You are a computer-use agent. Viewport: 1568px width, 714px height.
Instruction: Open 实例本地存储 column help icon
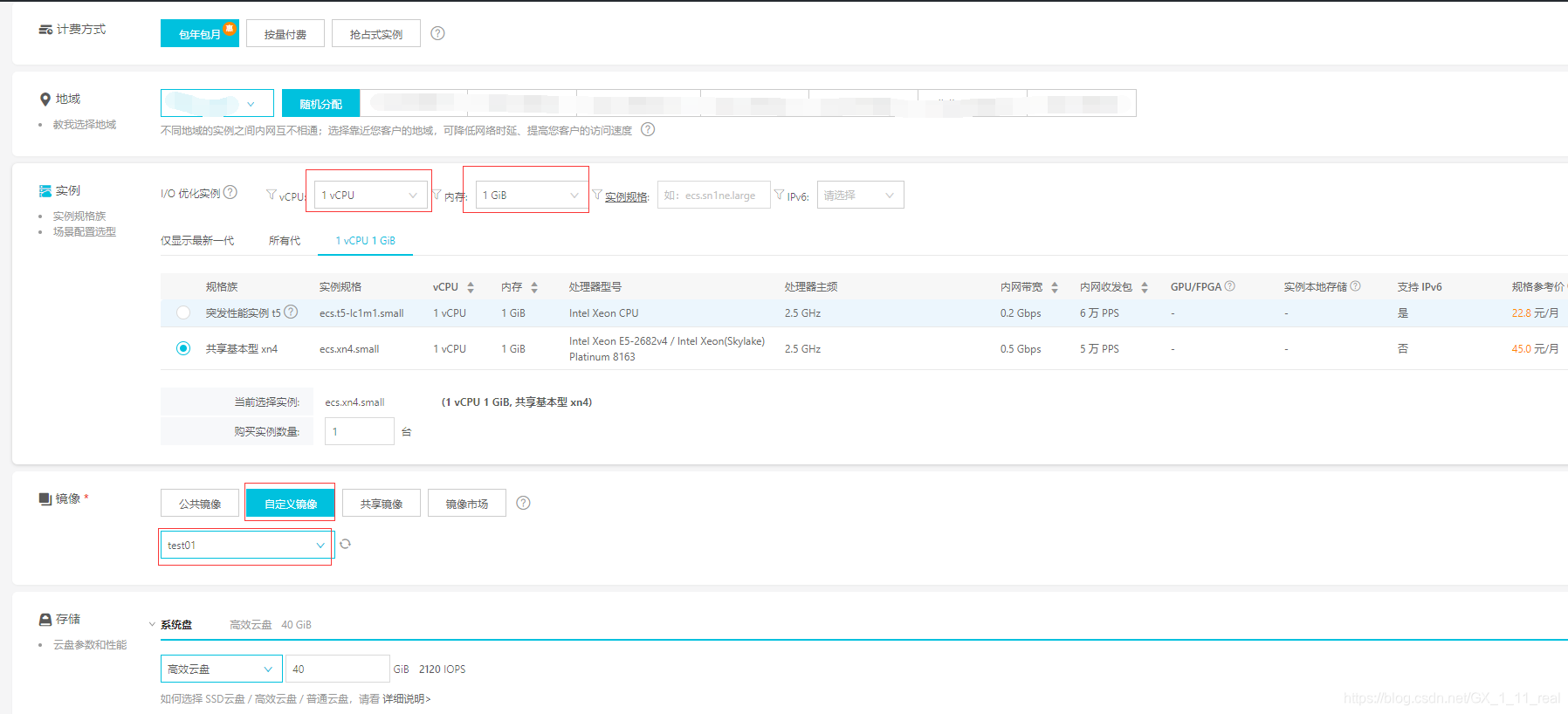click(1356, 286)
